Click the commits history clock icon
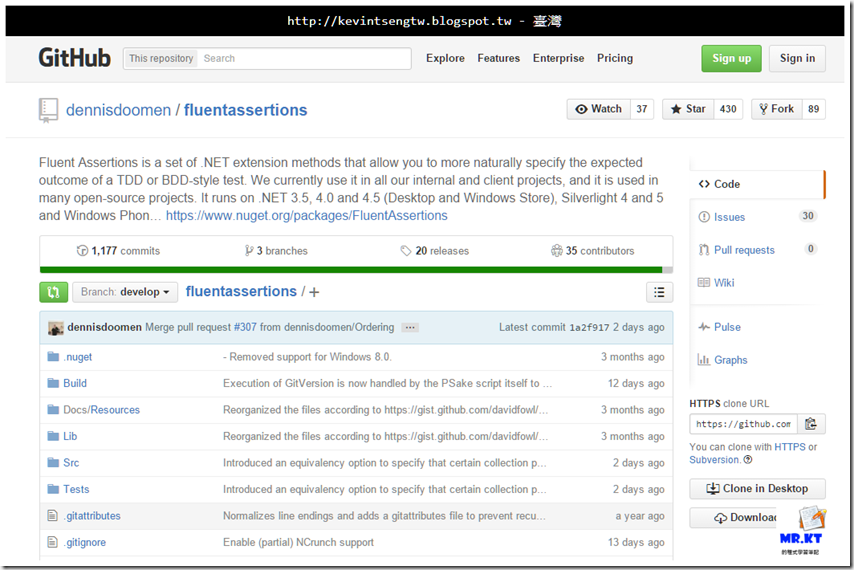Screen dimensions: 854x570 [x=82, y=250]
